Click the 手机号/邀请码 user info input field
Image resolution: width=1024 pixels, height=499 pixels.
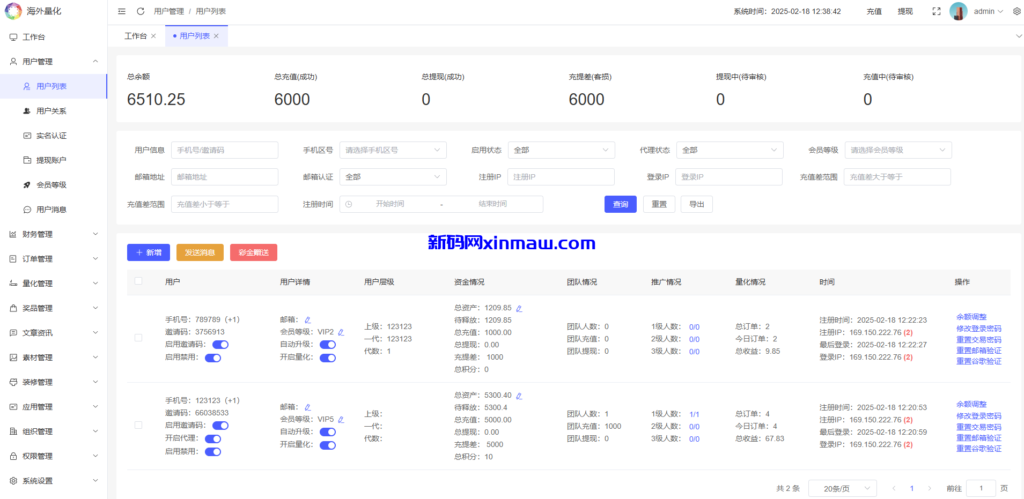point(224,150)
